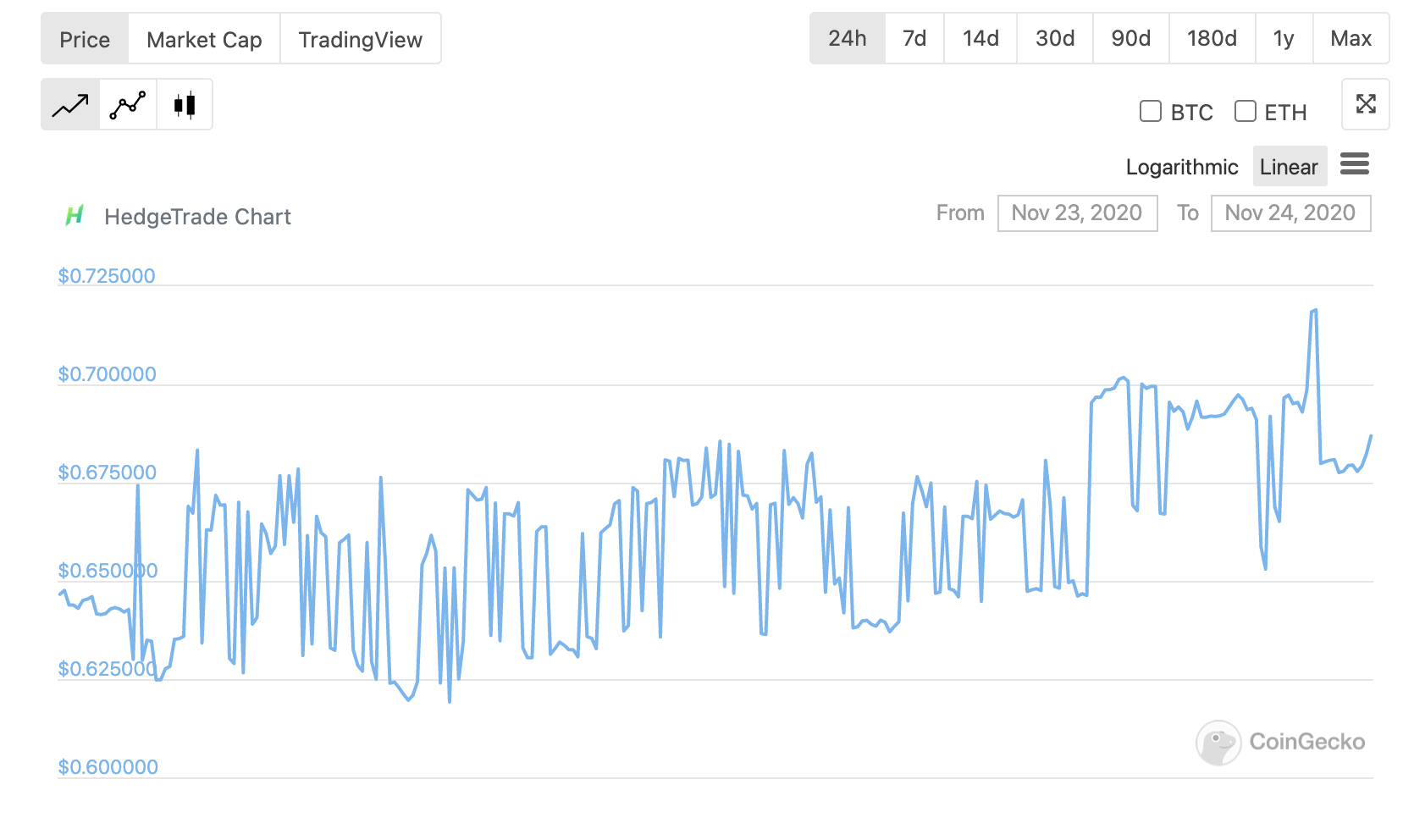This screenshot has width=1414, height=840.
Task: Click the HedgeTrade Chart title
Action: pyautogui.click(x=197, y=217)
